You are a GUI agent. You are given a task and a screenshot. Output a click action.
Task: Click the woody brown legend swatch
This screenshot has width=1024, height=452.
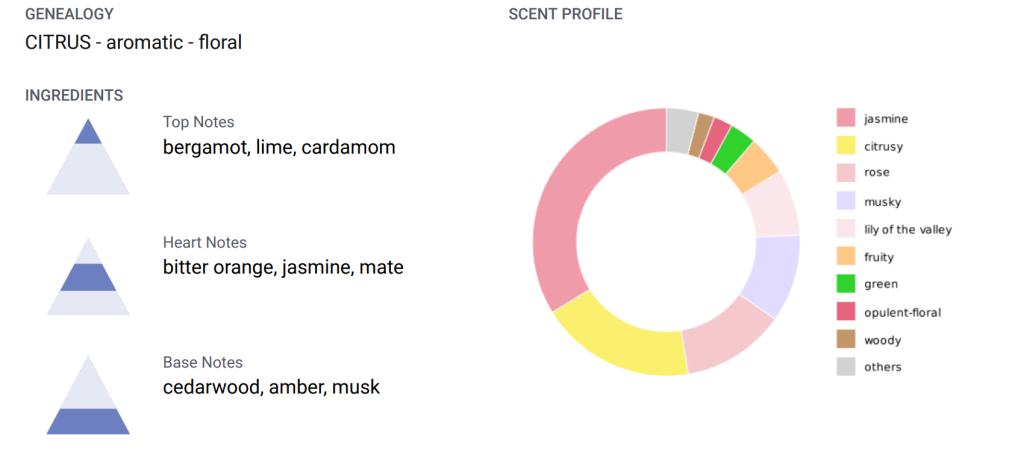pos(846,340)
